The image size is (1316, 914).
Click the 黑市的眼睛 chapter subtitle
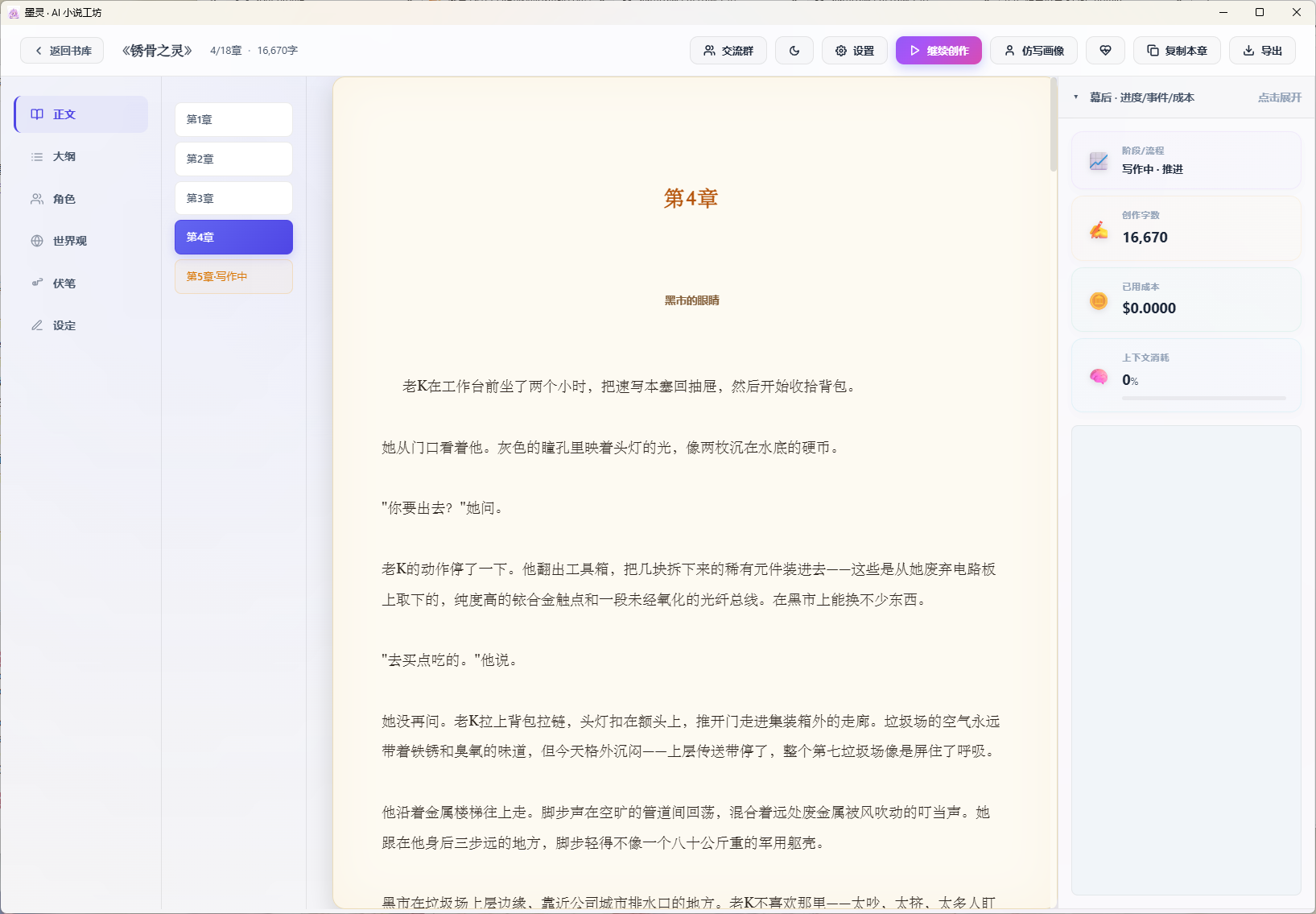pos(692,300)
